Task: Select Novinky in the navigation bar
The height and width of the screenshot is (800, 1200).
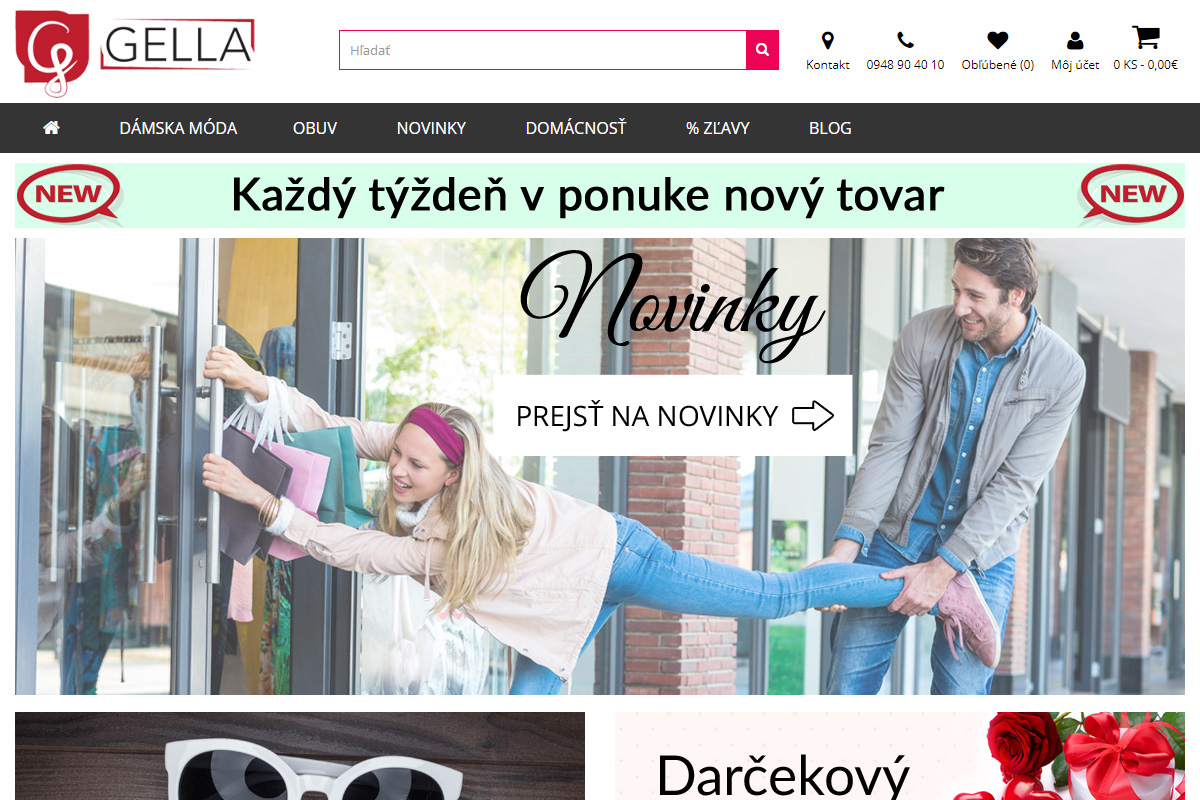Action: click(431, 128)
